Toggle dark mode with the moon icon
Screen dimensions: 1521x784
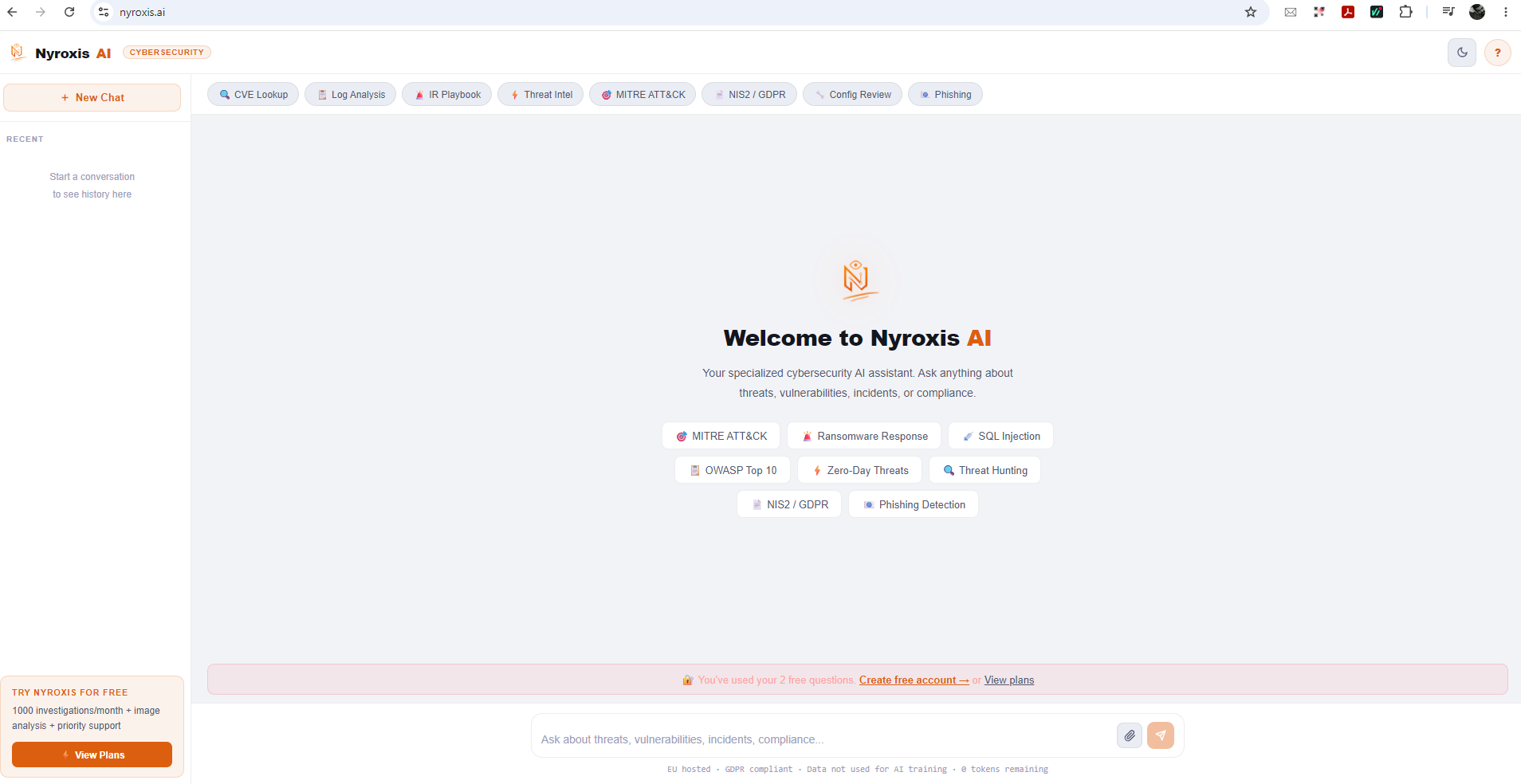pyautogui.click(x=1462, y=53)
